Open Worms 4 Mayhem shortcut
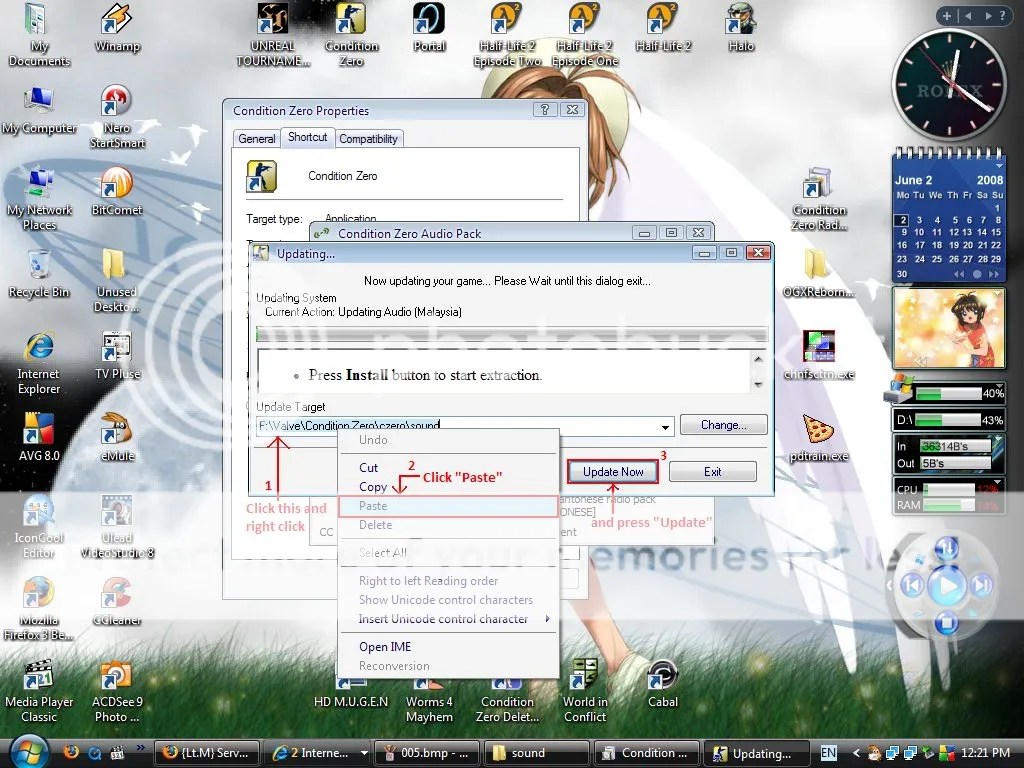Screen dimensions: 1024x768 tap(429, 699)
